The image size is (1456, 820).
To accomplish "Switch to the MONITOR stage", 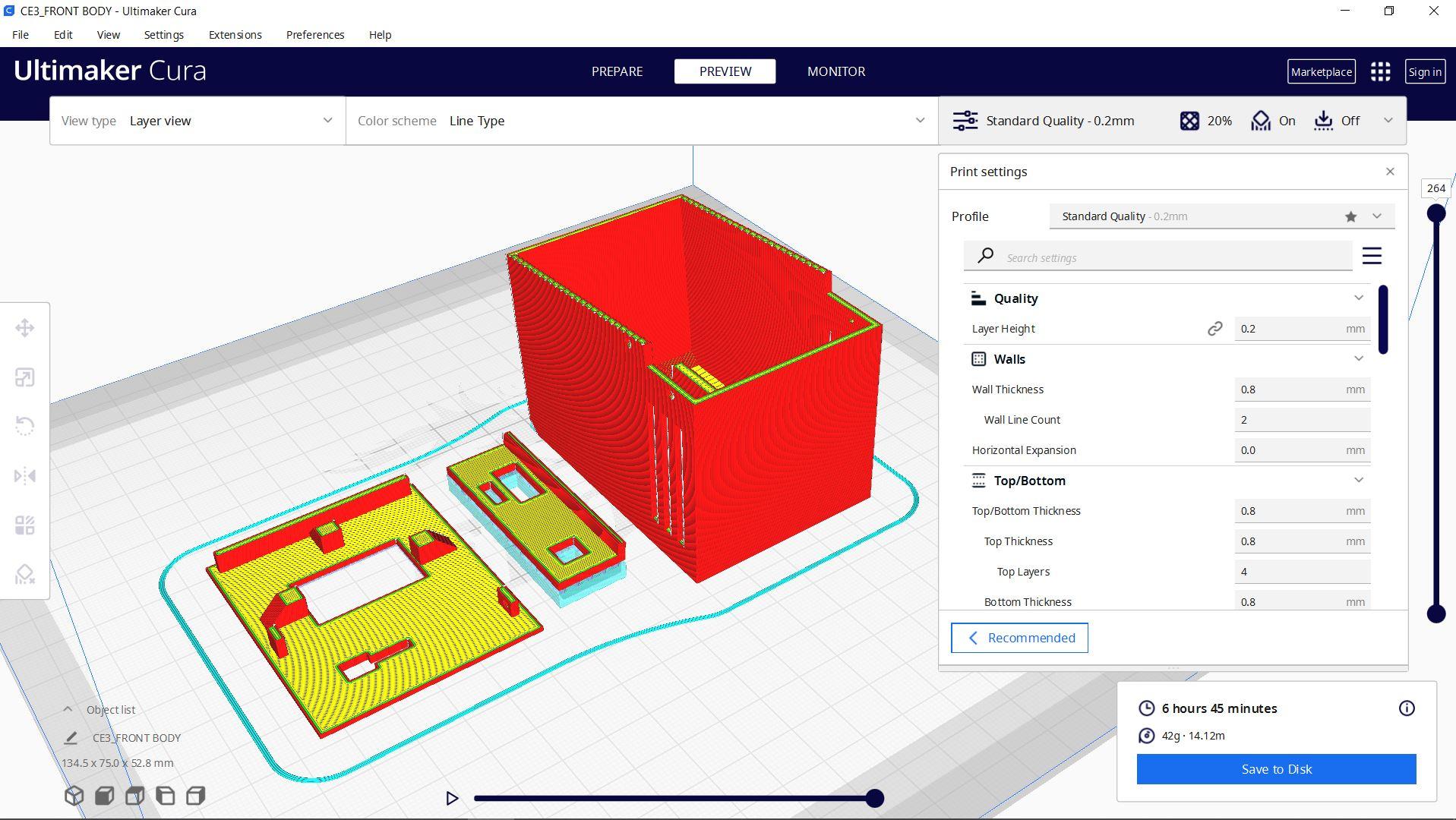I will [836, 71].
